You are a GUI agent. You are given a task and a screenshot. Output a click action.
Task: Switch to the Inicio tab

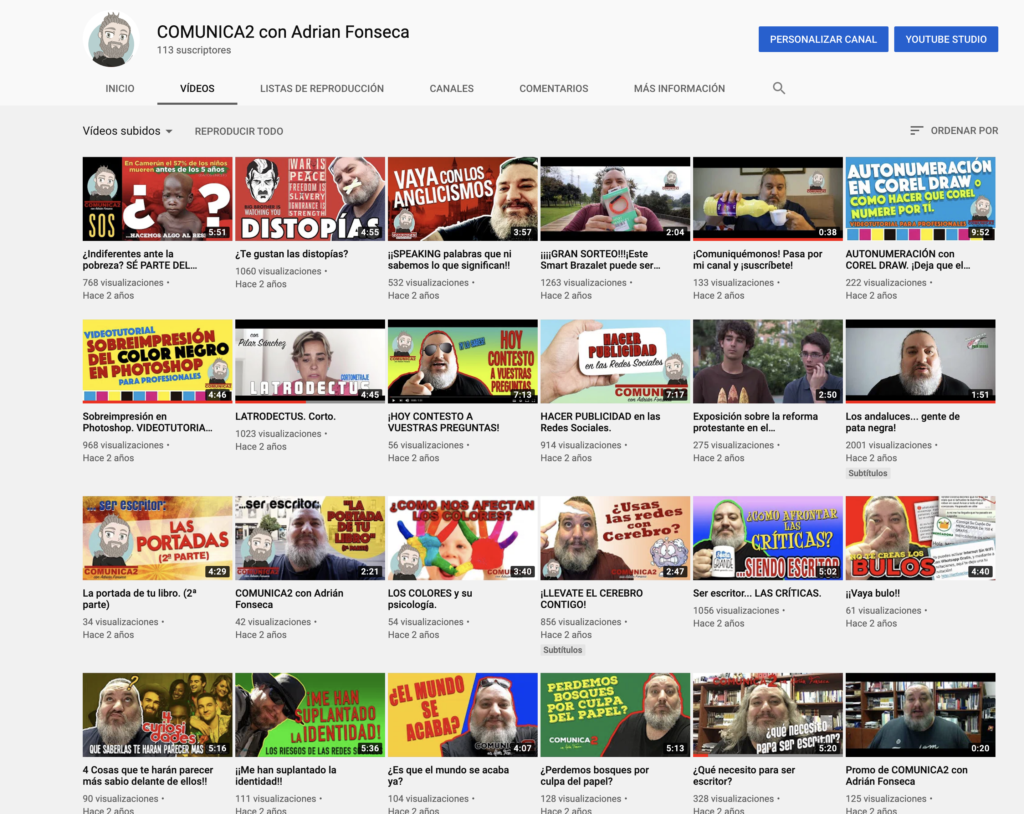coord(120,88)
